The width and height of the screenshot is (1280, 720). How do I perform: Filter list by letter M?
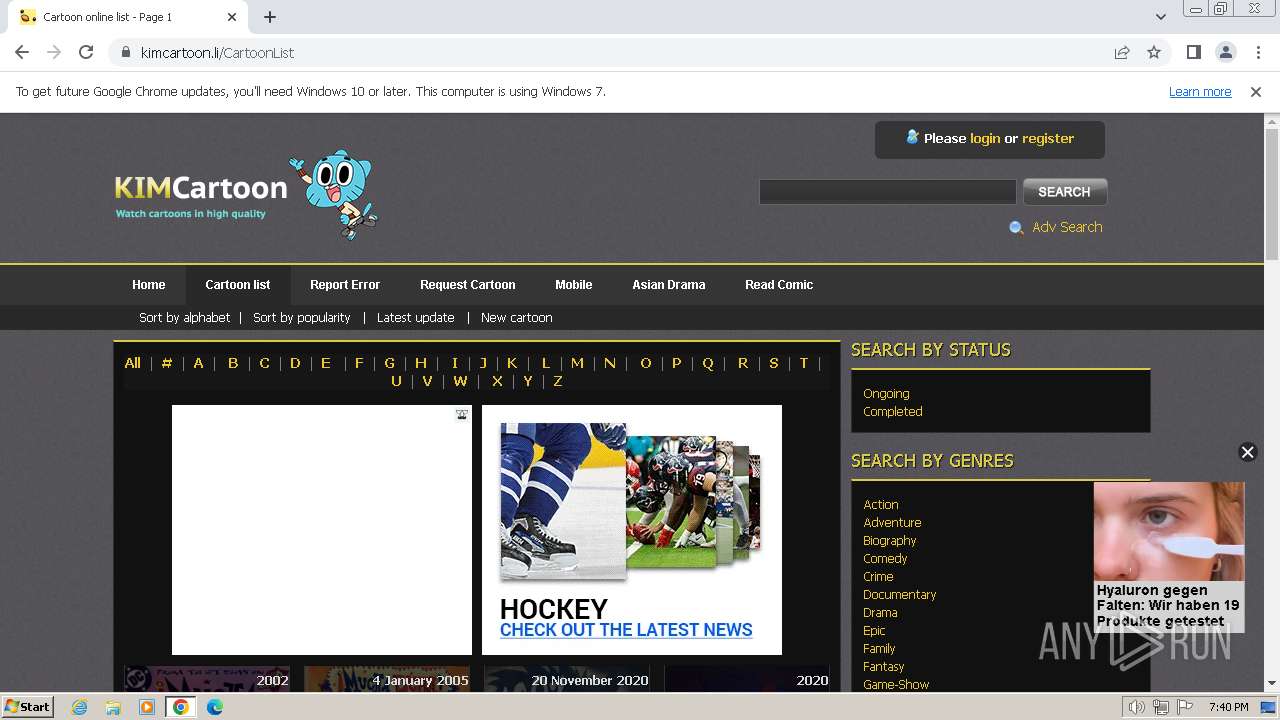click(577, 363)
